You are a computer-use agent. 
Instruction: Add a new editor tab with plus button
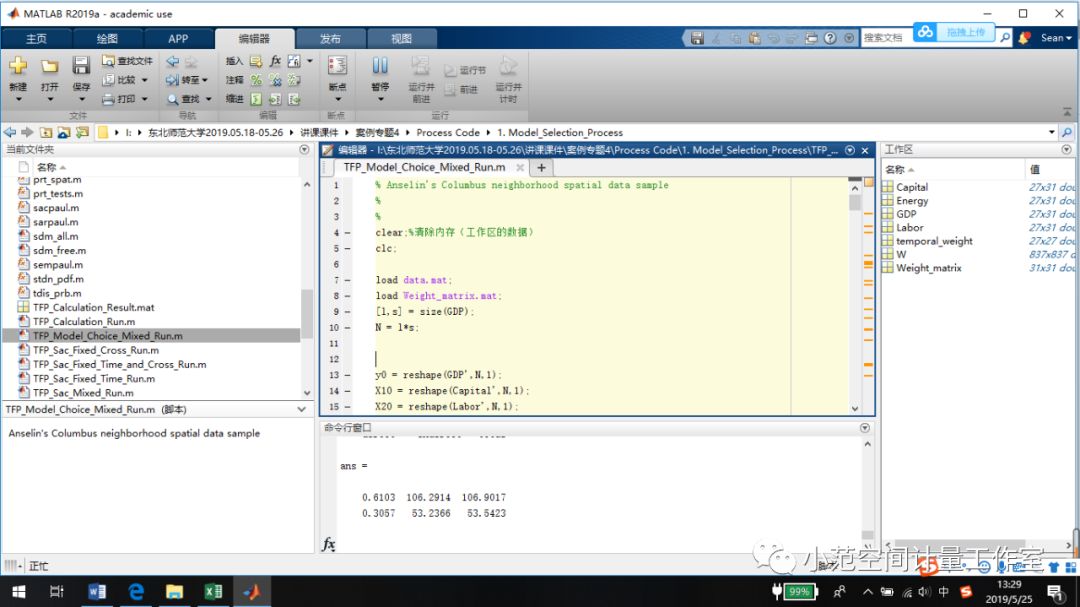point(541,167)
